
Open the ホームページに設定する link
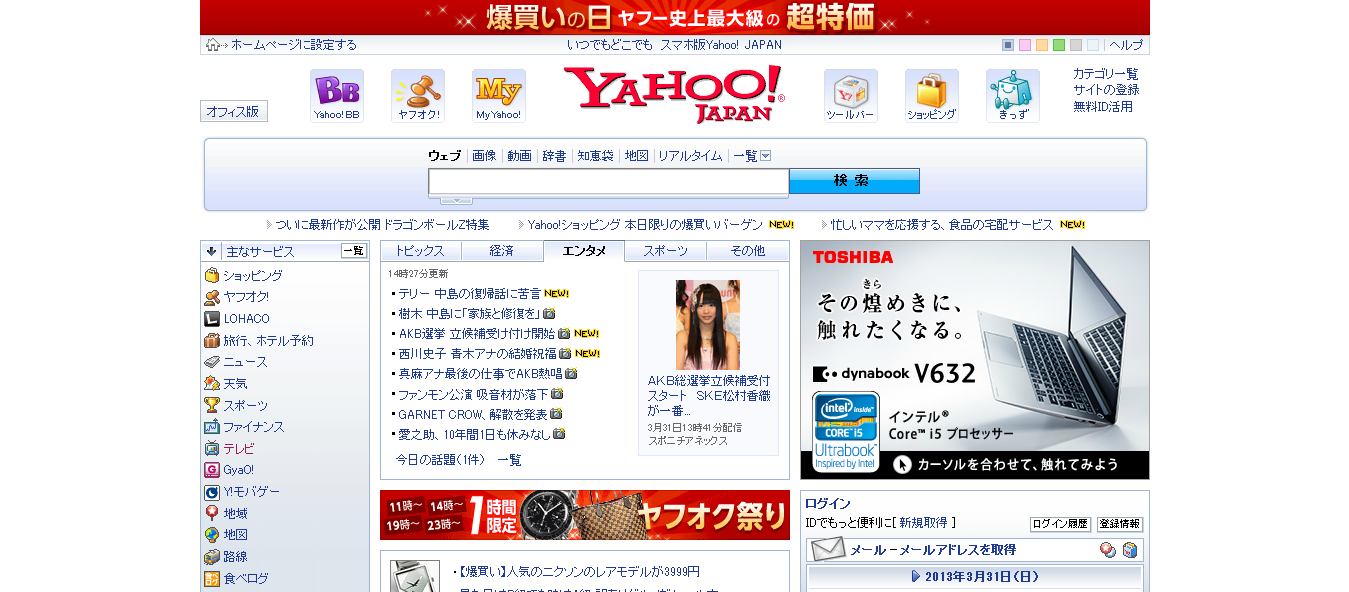tap(294, 45)
